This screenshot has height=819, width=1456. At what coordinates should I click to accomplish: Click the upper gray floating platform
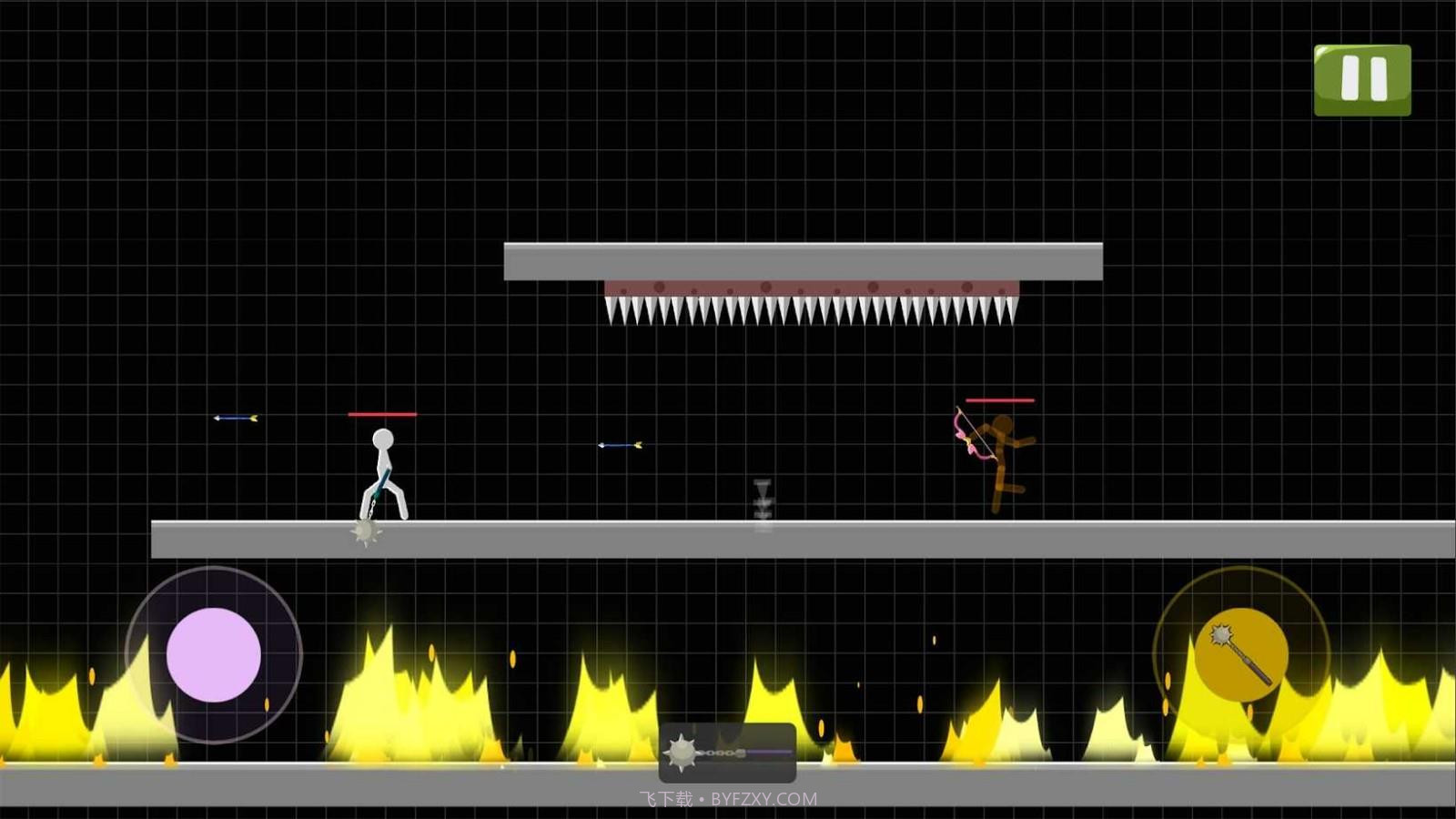(x=803, y=261)
